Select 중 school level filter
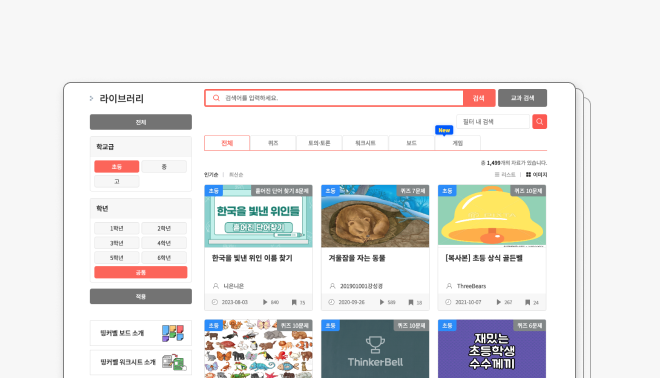This screenshot has height=378, width=660. click(x=164, y=167)
